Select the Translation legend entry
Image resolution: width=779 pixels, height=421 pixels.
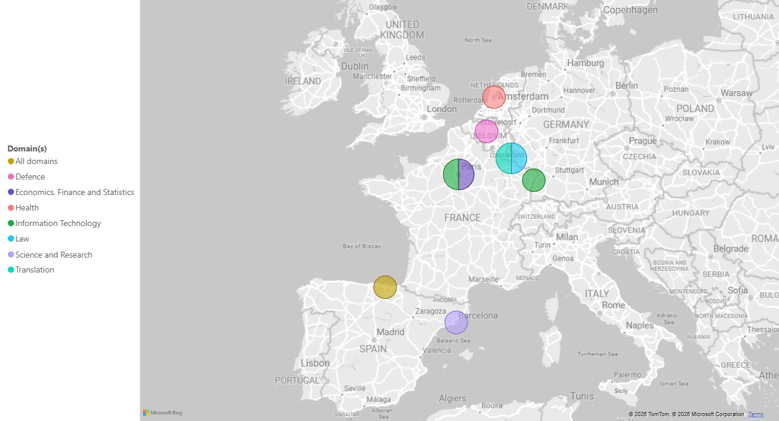31,269
